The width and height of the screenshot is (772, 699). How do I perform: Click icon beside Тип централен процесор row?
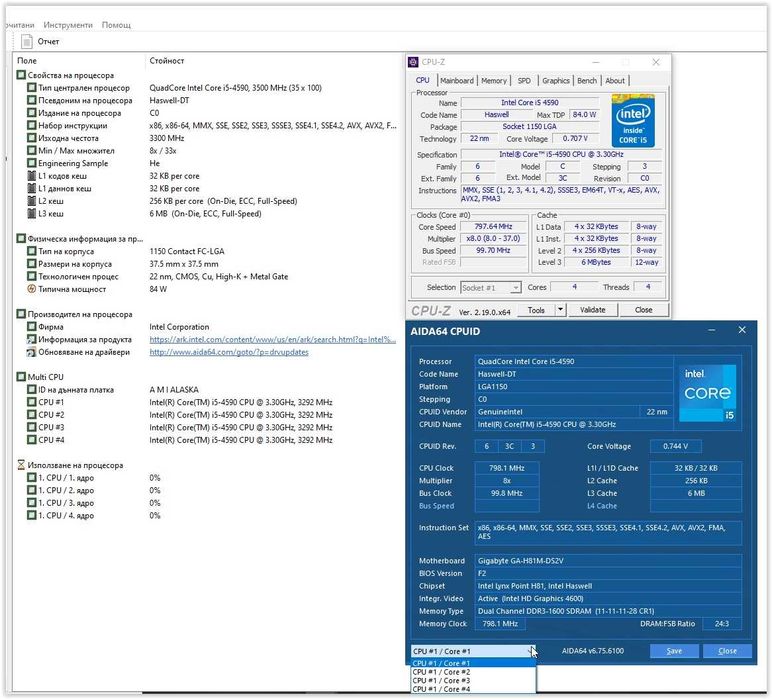point(32,88)
